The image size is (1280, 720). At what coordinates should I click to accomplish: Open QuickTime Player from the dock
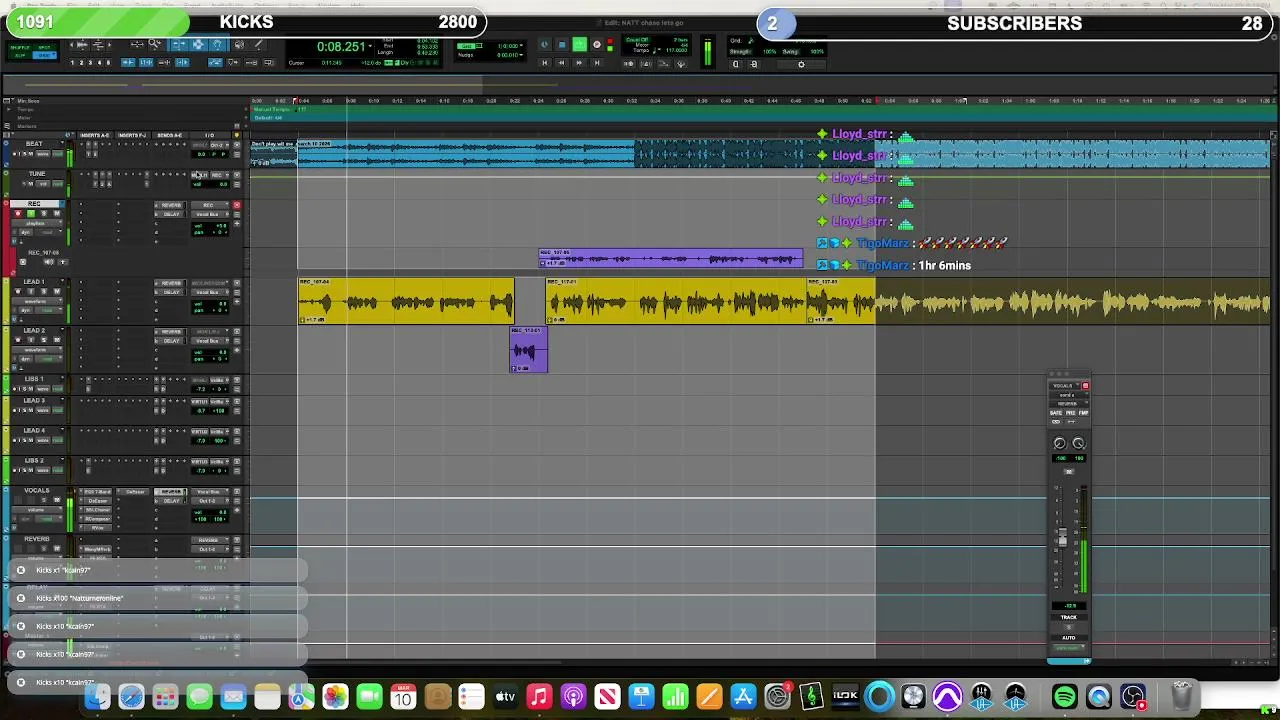1099,696
